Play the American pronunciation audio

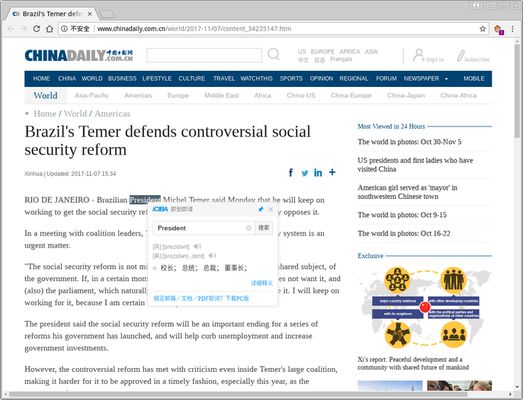[x=212, y=256]
